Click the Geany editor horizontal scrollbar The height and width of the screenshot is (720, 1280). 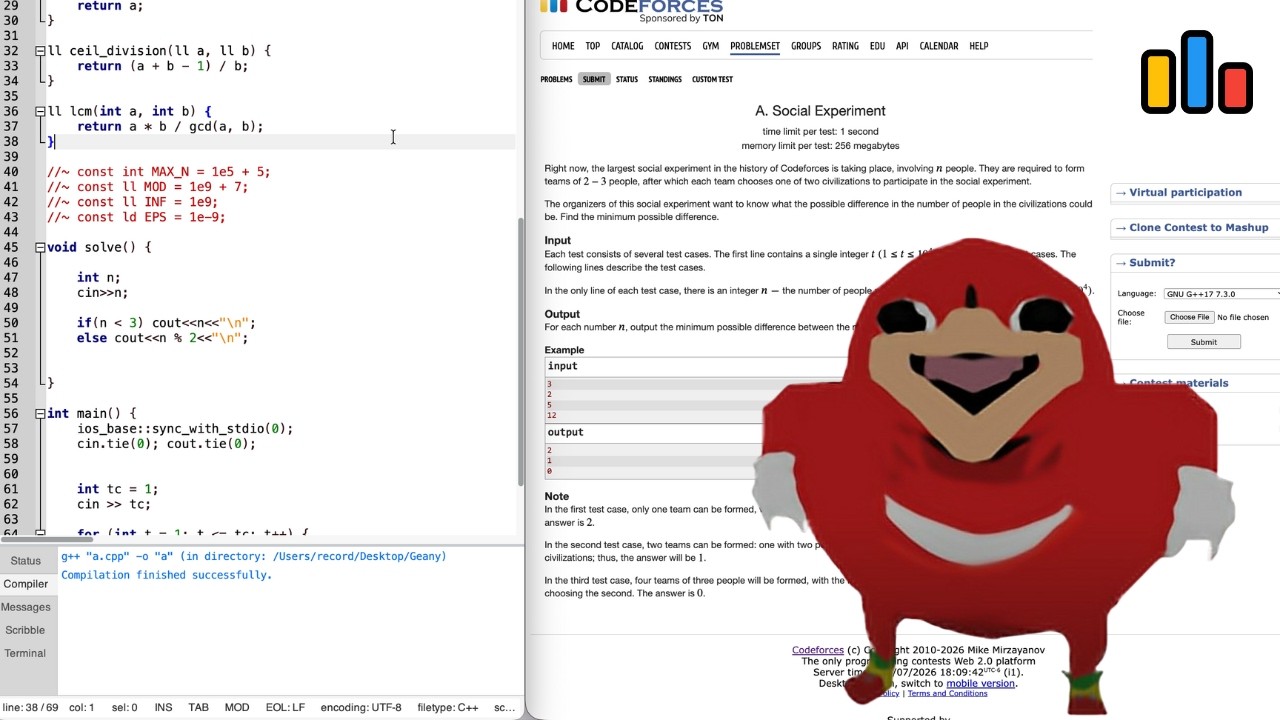point(48,541)
